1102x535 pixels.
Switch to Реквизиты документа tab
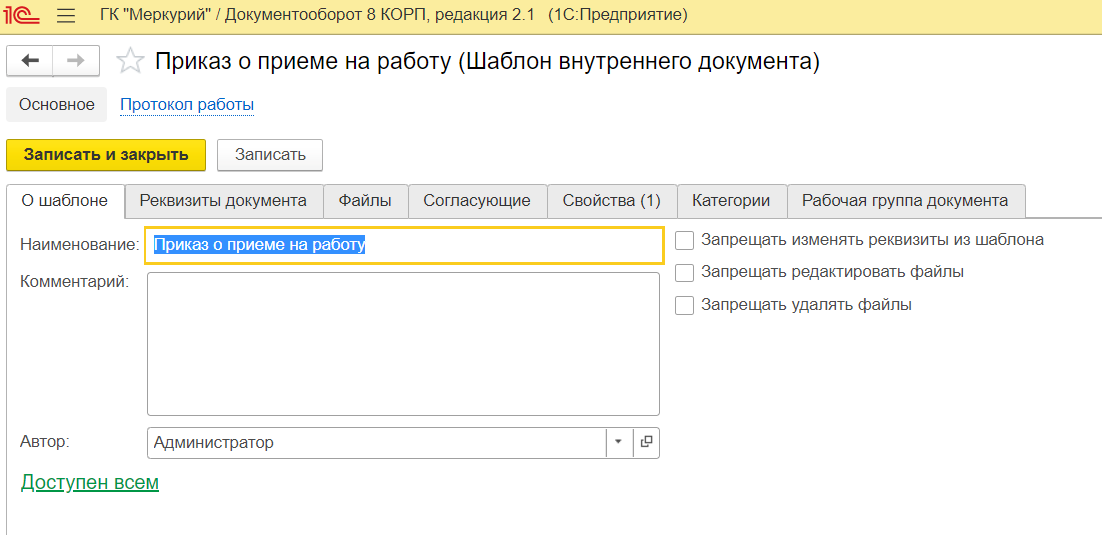[x=223, y=201]
